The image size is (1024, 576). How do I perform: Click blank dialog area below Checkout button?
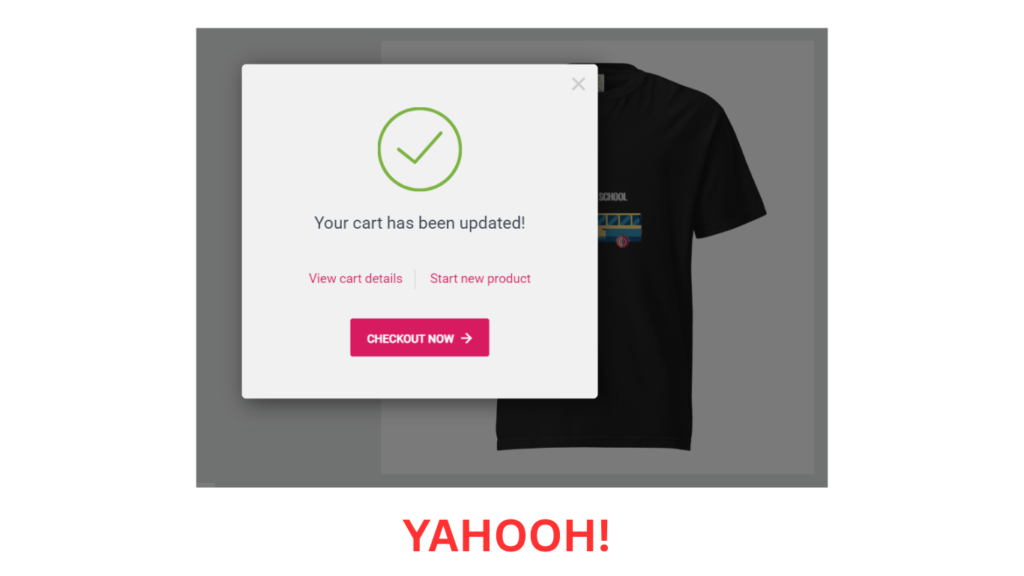(x=419, y=377)
